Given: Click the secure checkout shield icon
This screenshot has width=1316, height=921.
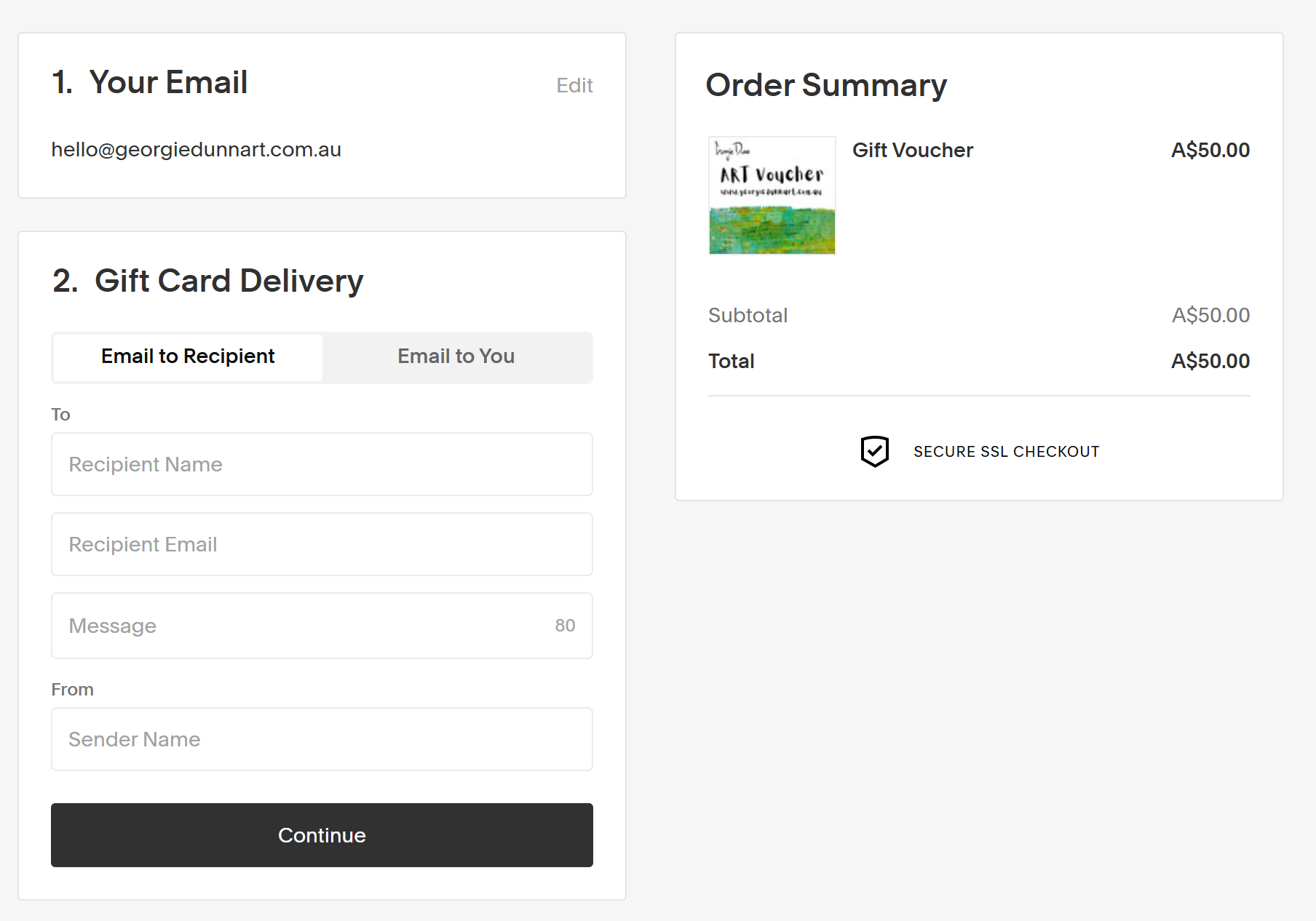Looking at the screenshot, I should pyautogui.click(x=874, y=451).
